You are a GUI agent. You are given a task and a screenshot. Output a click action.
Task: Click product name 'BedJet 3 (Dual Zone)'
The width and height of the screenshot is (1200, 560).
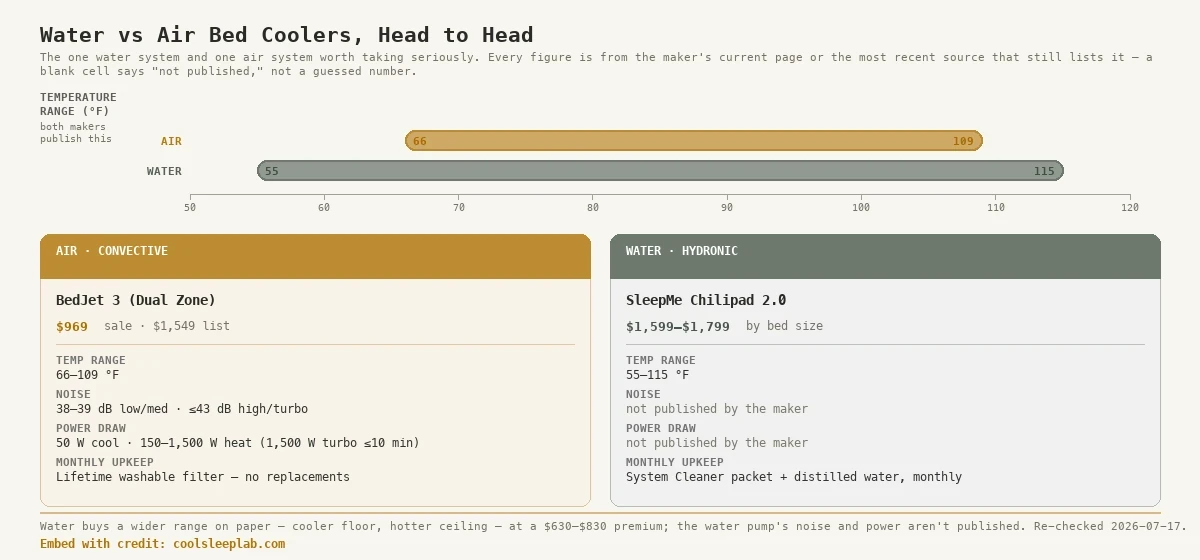(x=136, y=300)
